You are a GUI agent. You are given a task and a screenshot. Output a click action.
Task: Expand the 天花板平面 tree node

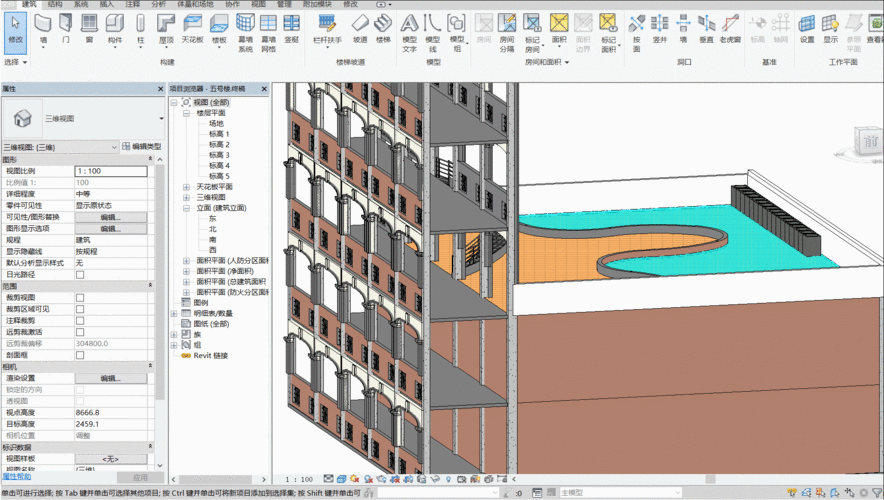click(x=186, y=186)
